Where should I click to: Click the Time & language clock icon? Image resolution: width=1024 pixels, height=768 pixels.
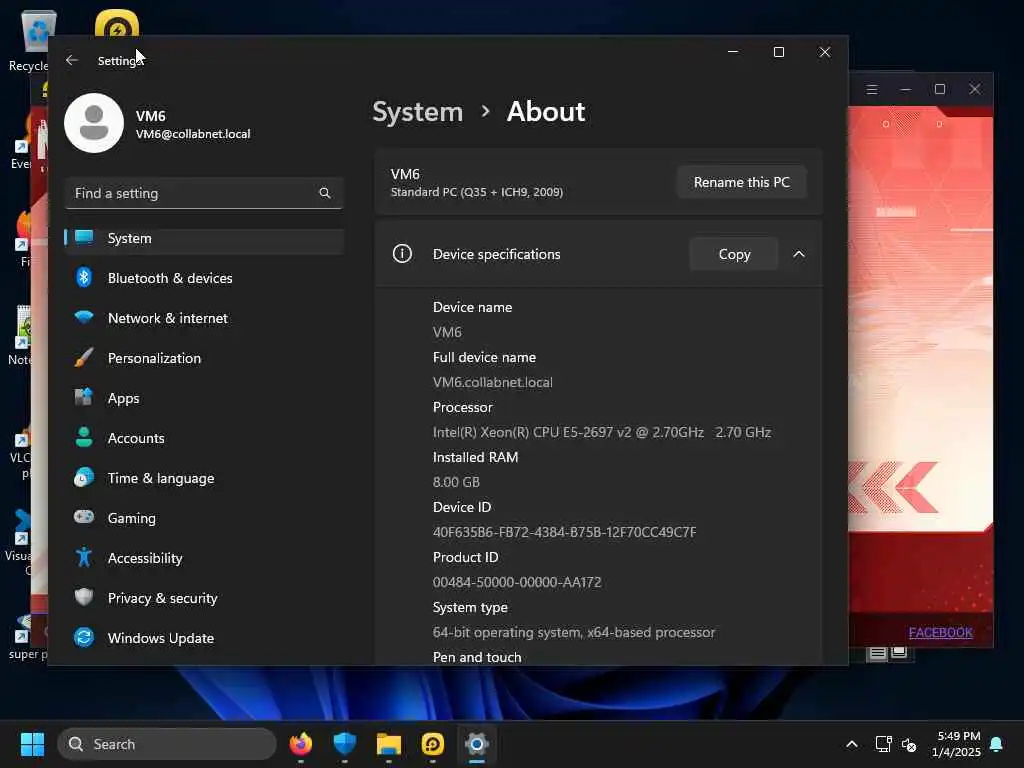[84, 477]
